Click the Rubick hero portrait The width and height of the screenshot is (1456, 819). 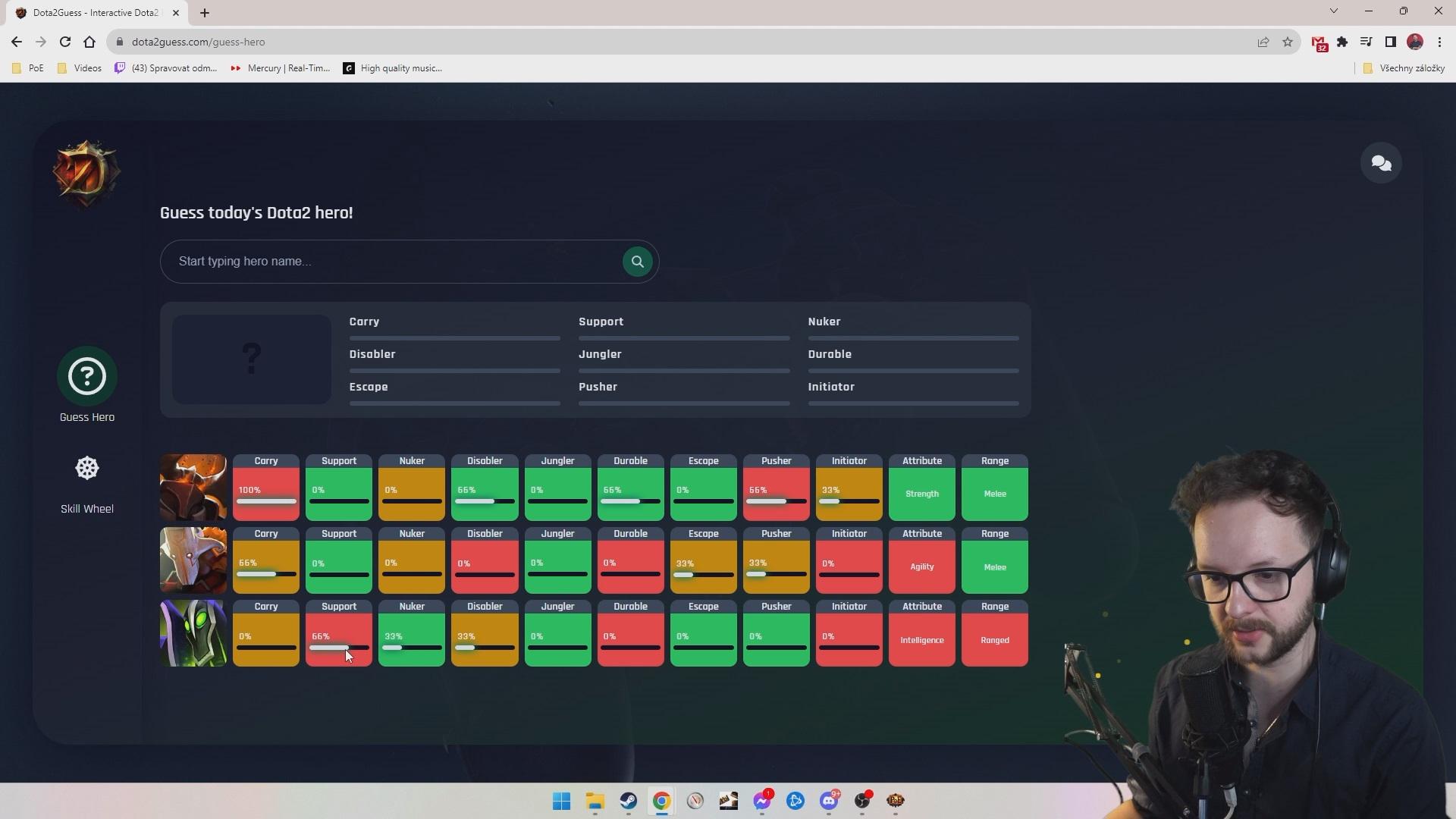point(193,633)
